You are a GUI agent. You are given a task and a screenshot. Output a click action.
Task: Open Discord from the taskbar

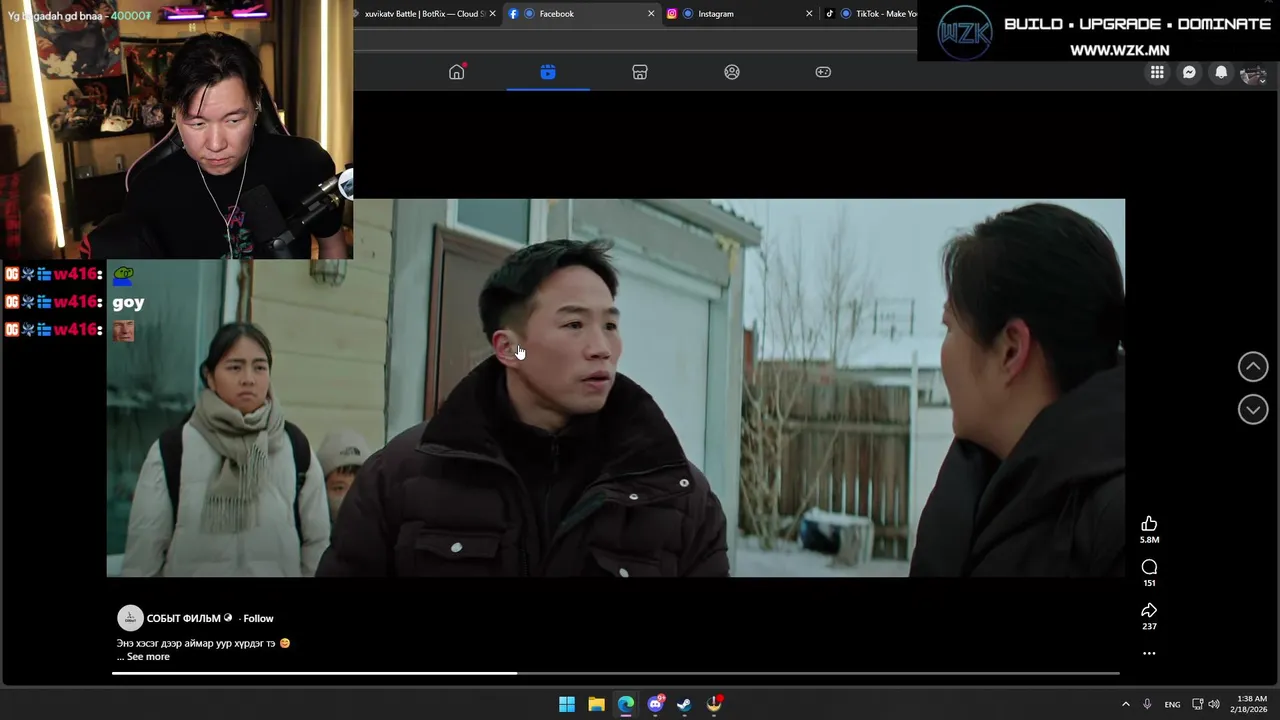point(655,704)
